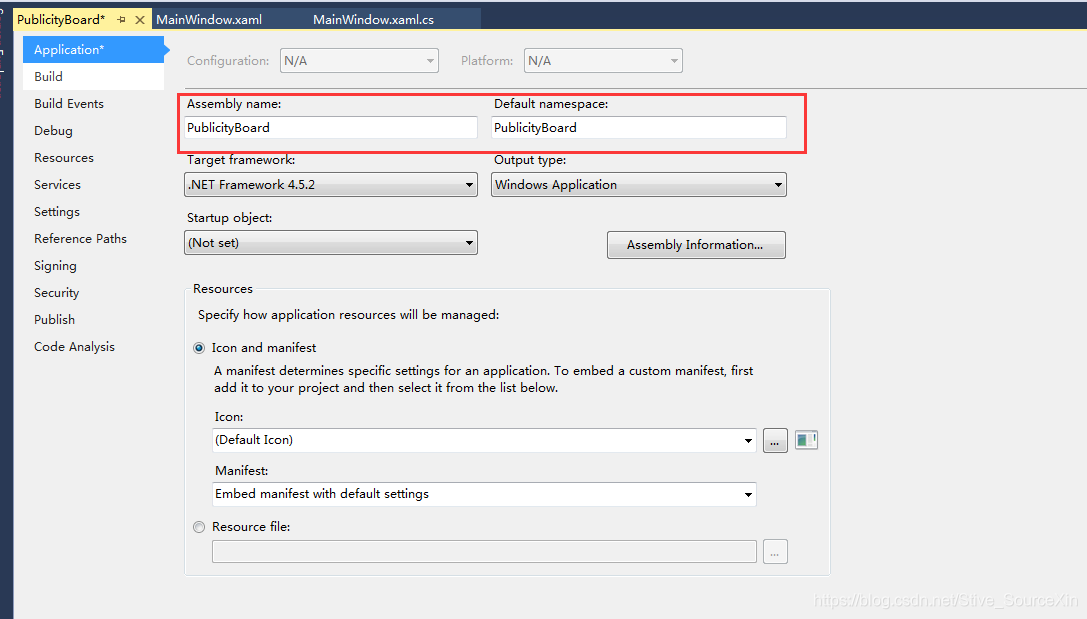Click the Resource file path field

coord(484,552)
